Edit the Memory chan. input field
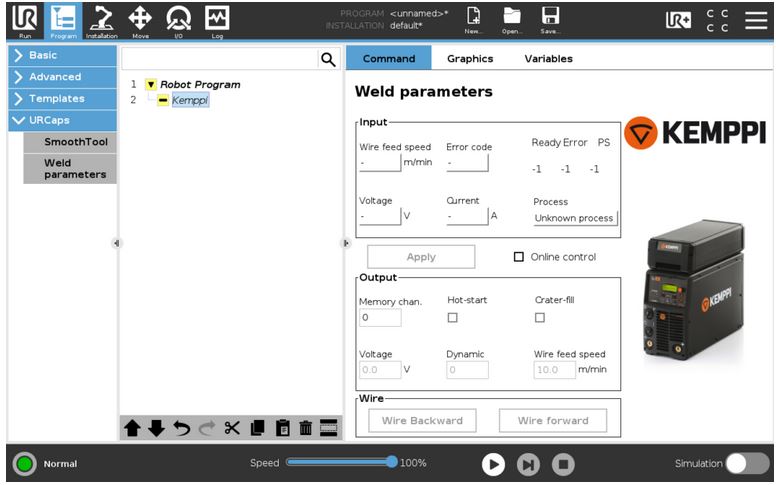 pos(380,318)
